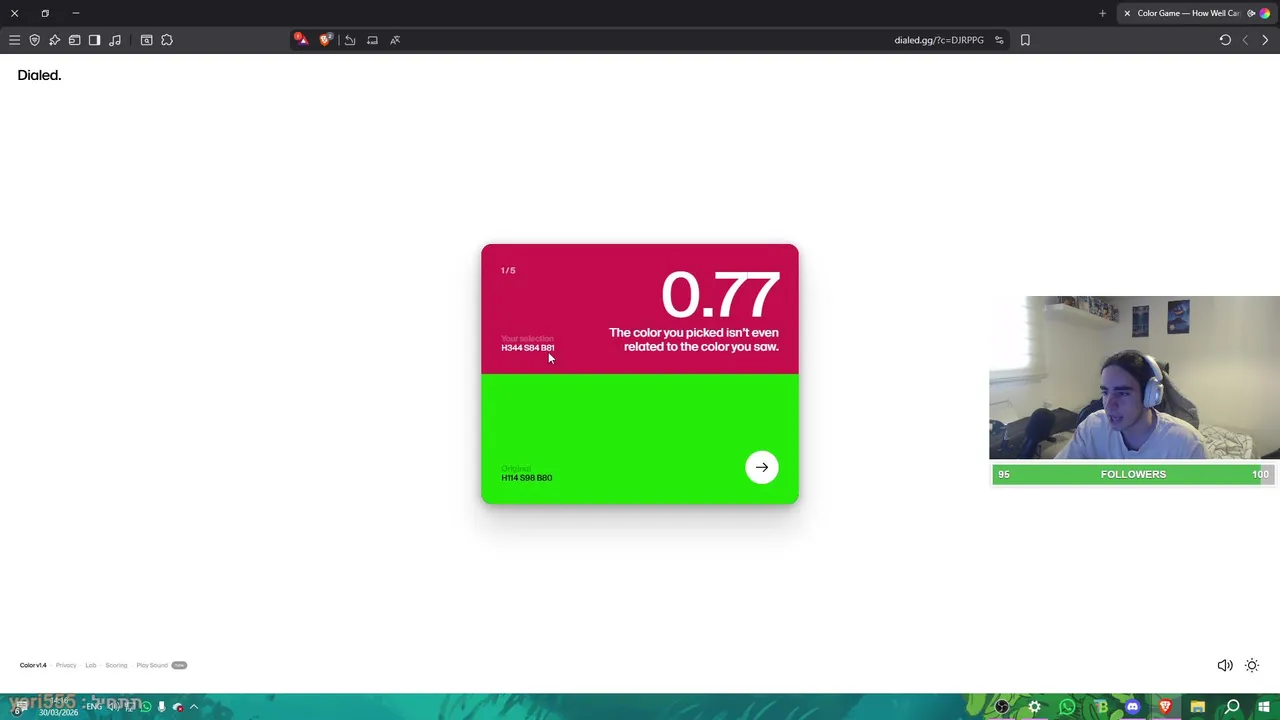1280x720 pixels.
Task: Advance to next round with arrow button
Action: point(762,467)
